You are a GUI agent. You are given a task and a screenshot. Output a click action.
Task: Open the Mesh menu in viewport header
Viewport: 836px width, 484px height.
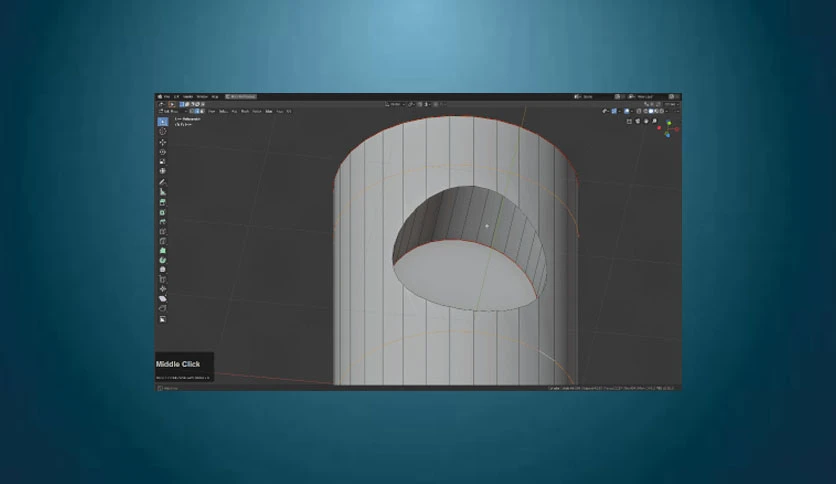tap(245, 111)
